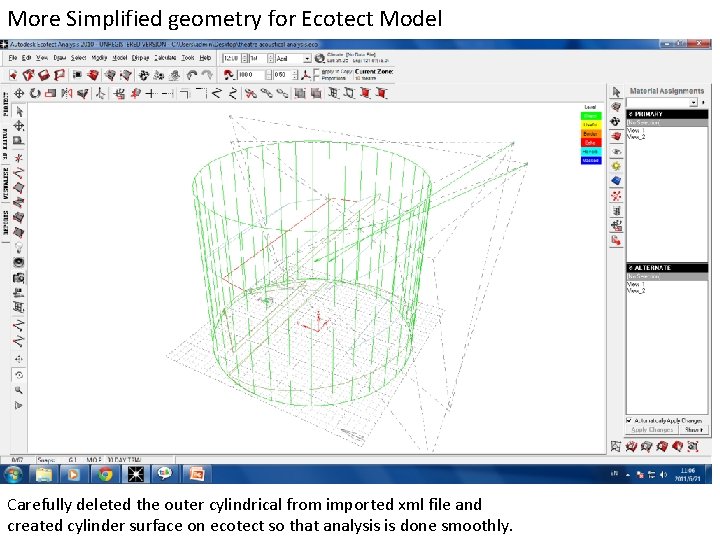This screenshot has height=540, width=720.
Task: Click the time input field
Action: tap(231, 59)
